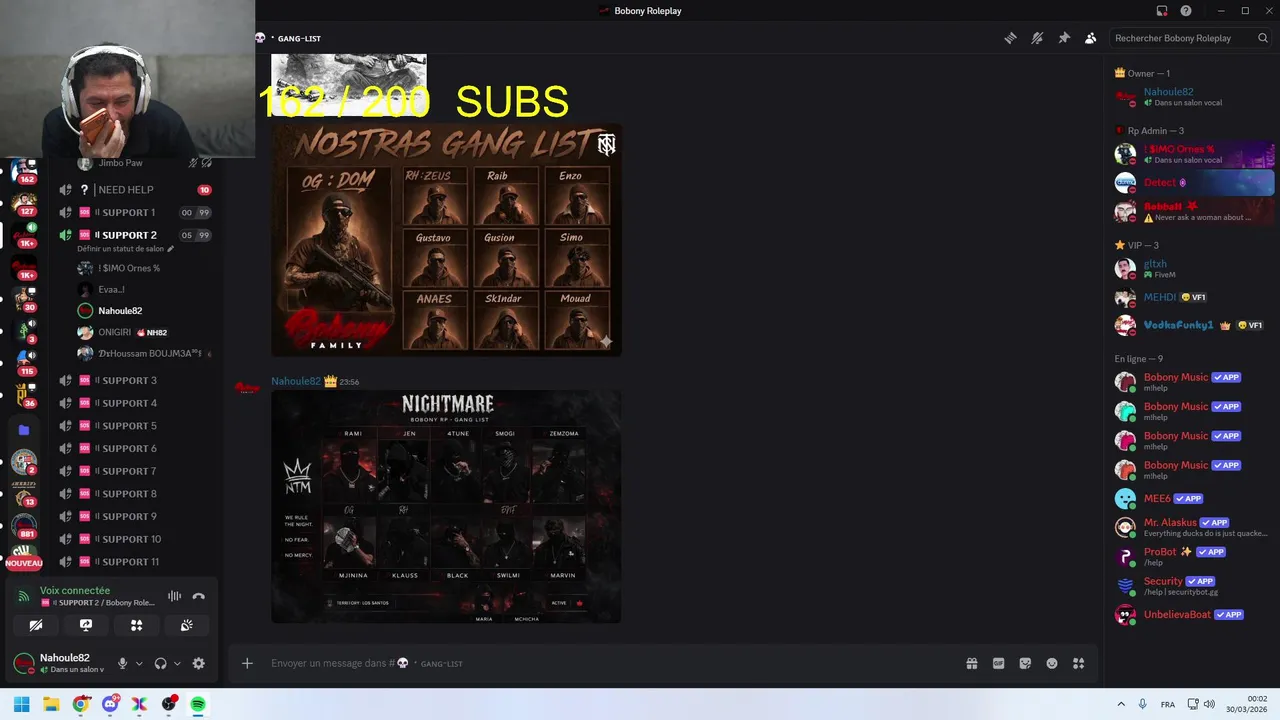Image resolution: width=1280 pixels, height=720 pixels.
Task: Open the Nahoule82 user panel avatar
Action: pyautogui.click(x=24, y=663)
